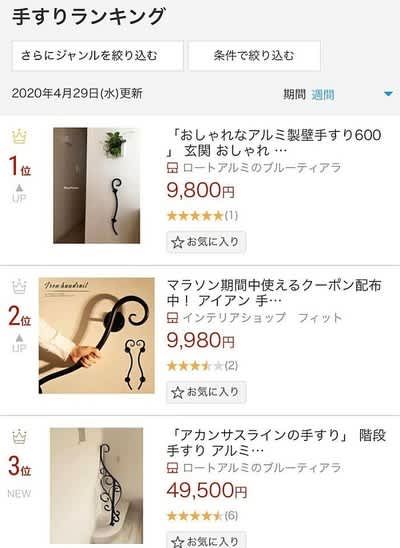Toggle お気に入り favorite for rank 2 item

pyautogui.click(x=206, y=392)
